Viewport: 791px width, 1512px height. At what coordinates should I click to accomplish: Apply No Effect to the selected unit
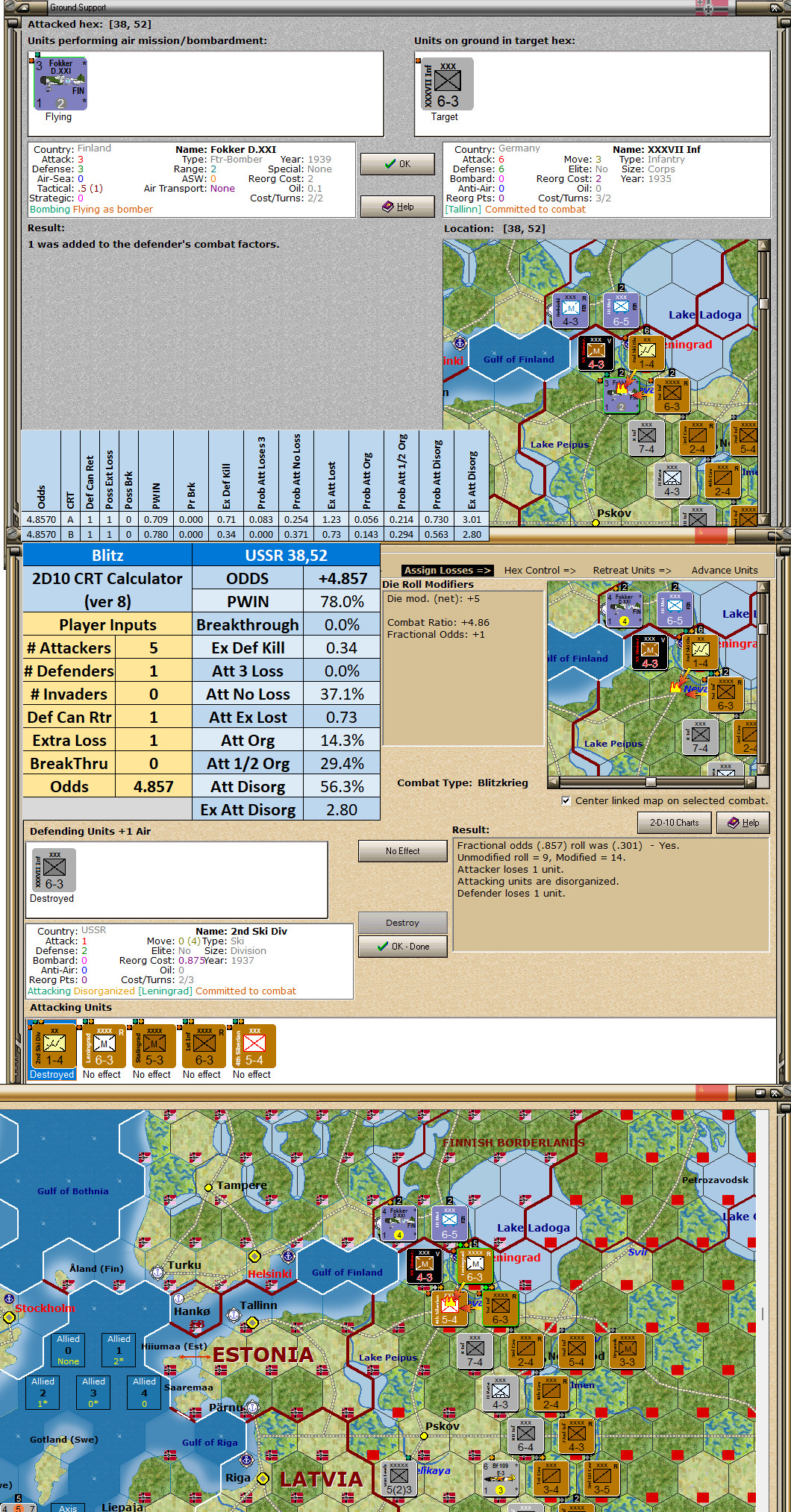[402, 851]
